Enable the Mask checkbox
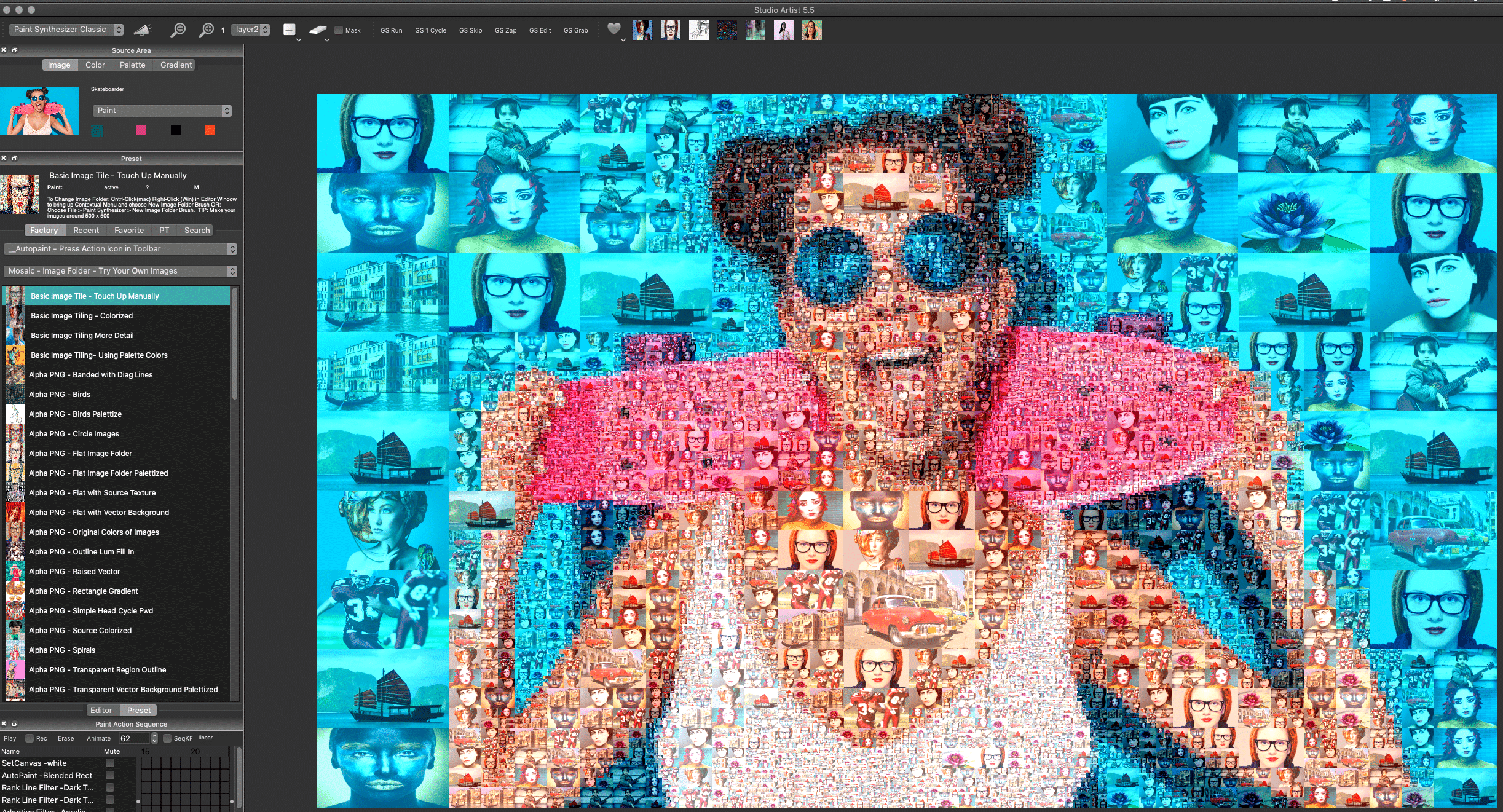Screen dimensions: 1503x812 338,30
